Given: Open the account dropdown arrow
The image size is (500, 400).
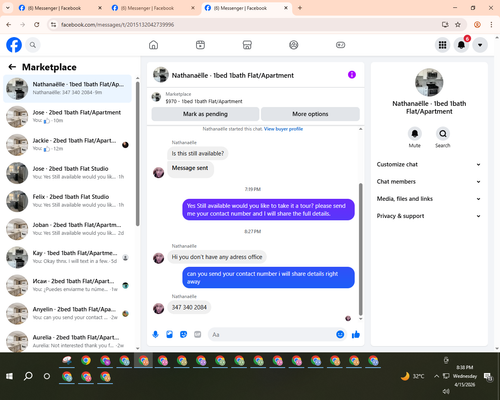Looking at the screenshot, I should 480,45.
